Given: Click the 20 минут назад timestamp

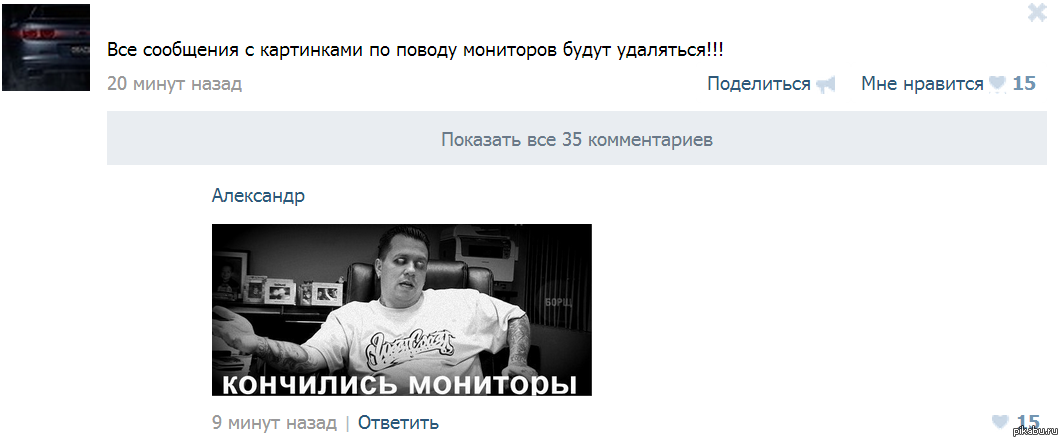Looking at the screenshot, I should (x=174, y=83).
